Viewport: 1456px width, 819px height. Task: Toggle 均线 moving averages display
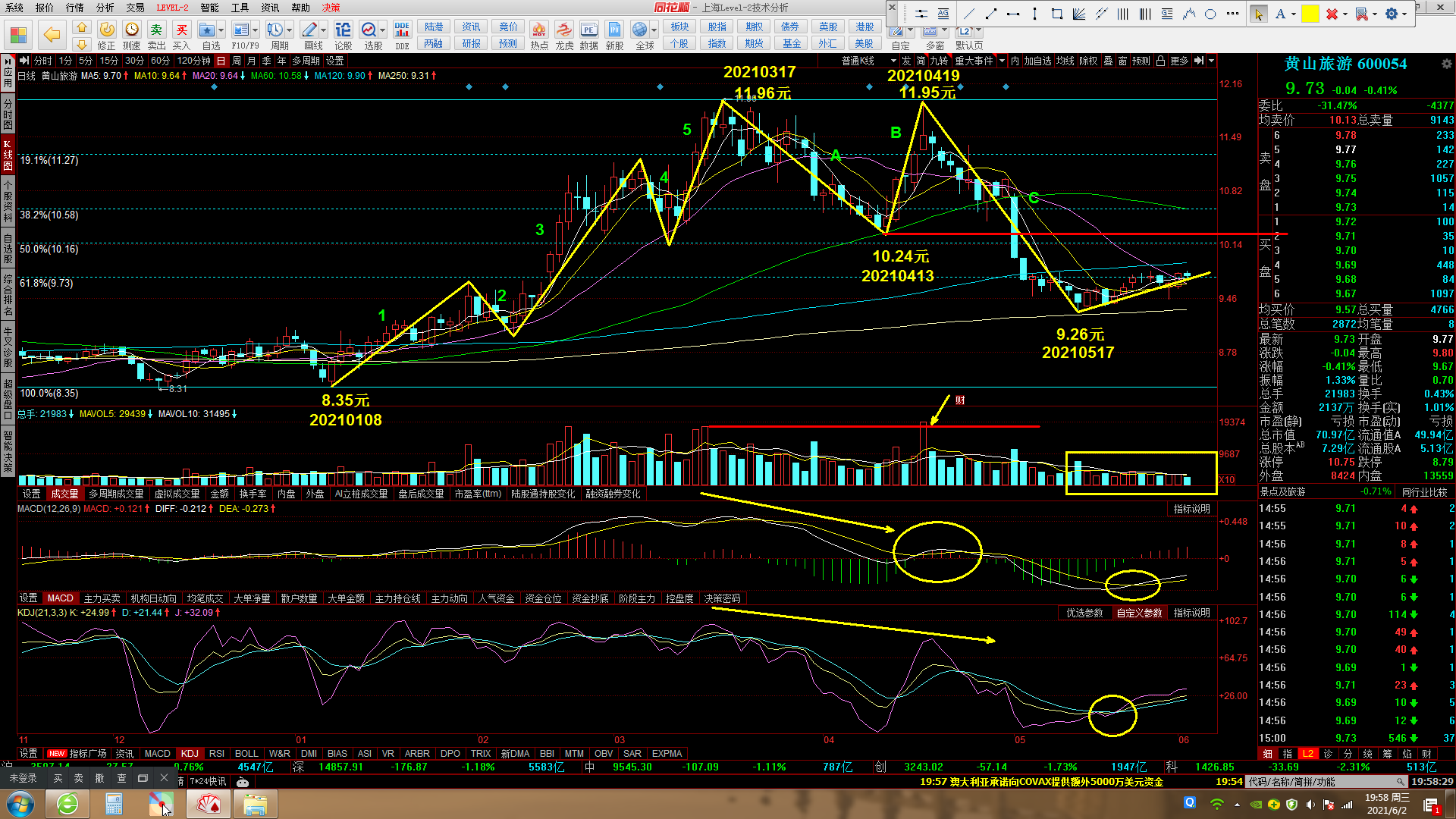[1065, 61]
